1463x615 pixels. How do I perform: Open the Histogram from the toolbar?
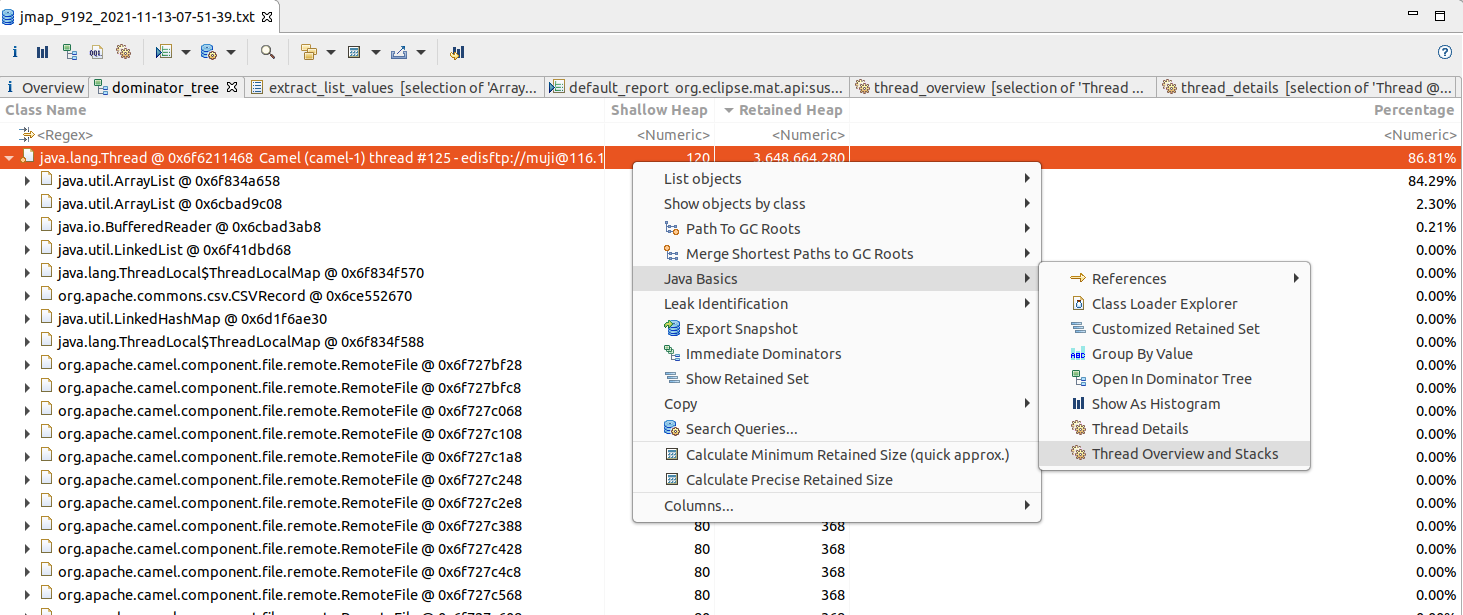coord(42,52)
